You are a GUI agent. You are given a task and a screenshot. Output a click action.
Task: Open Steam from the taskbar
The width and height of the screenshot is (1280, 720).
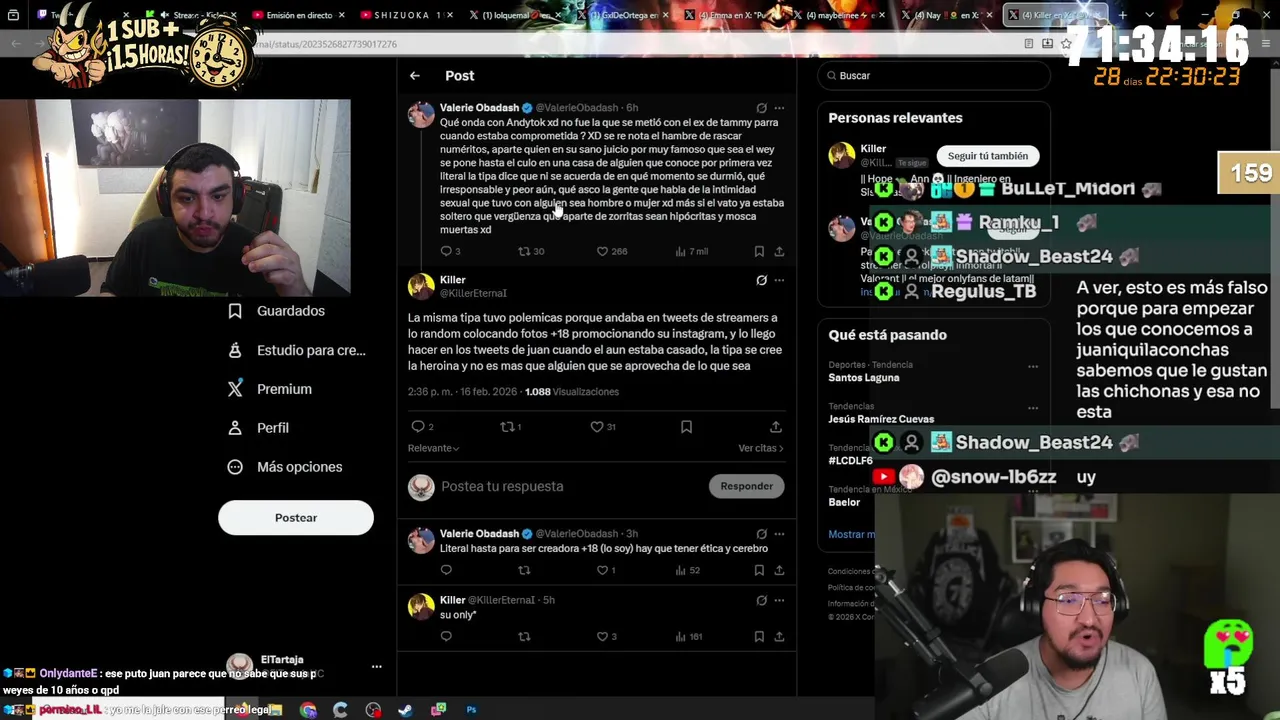coord(405,710)
